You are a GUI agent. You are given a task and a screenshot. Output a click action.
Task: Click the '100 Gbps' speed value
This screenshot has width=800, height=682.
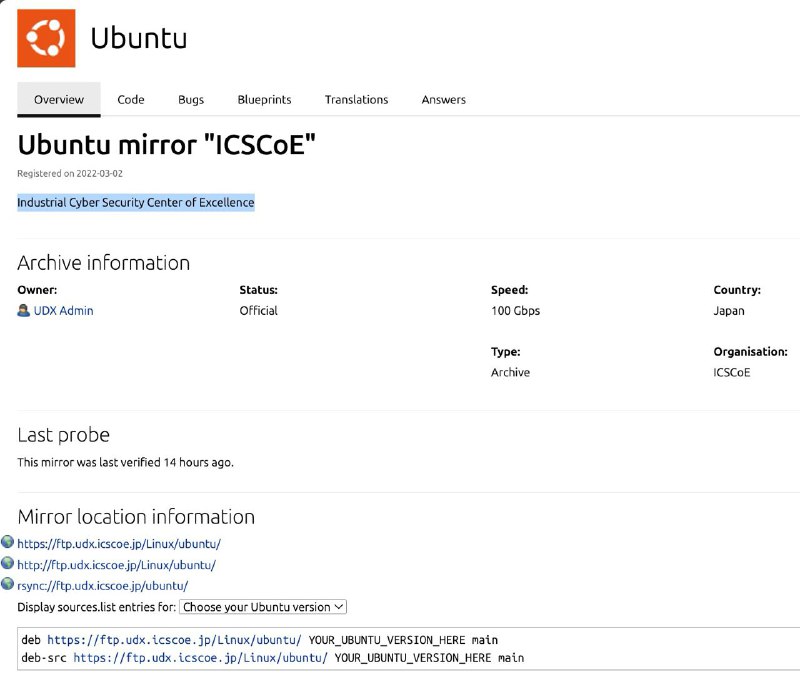pyautogui.click(x=515, y=311)
